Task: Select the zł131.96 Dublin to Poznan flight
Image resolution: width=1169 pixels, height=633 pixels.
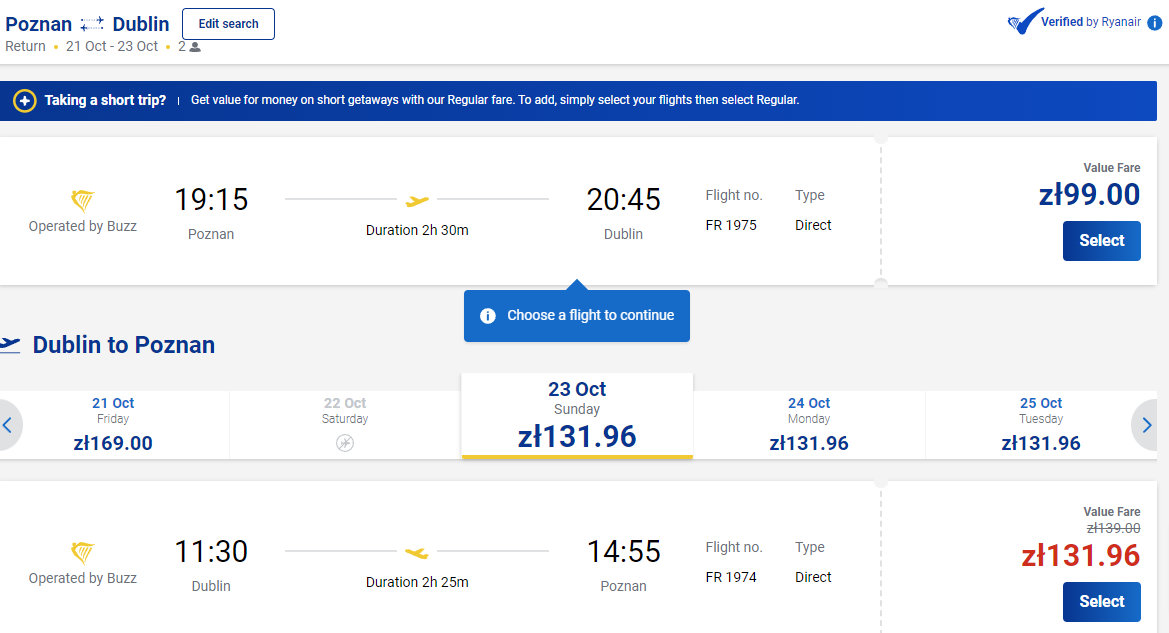Action: (1101, 602)
